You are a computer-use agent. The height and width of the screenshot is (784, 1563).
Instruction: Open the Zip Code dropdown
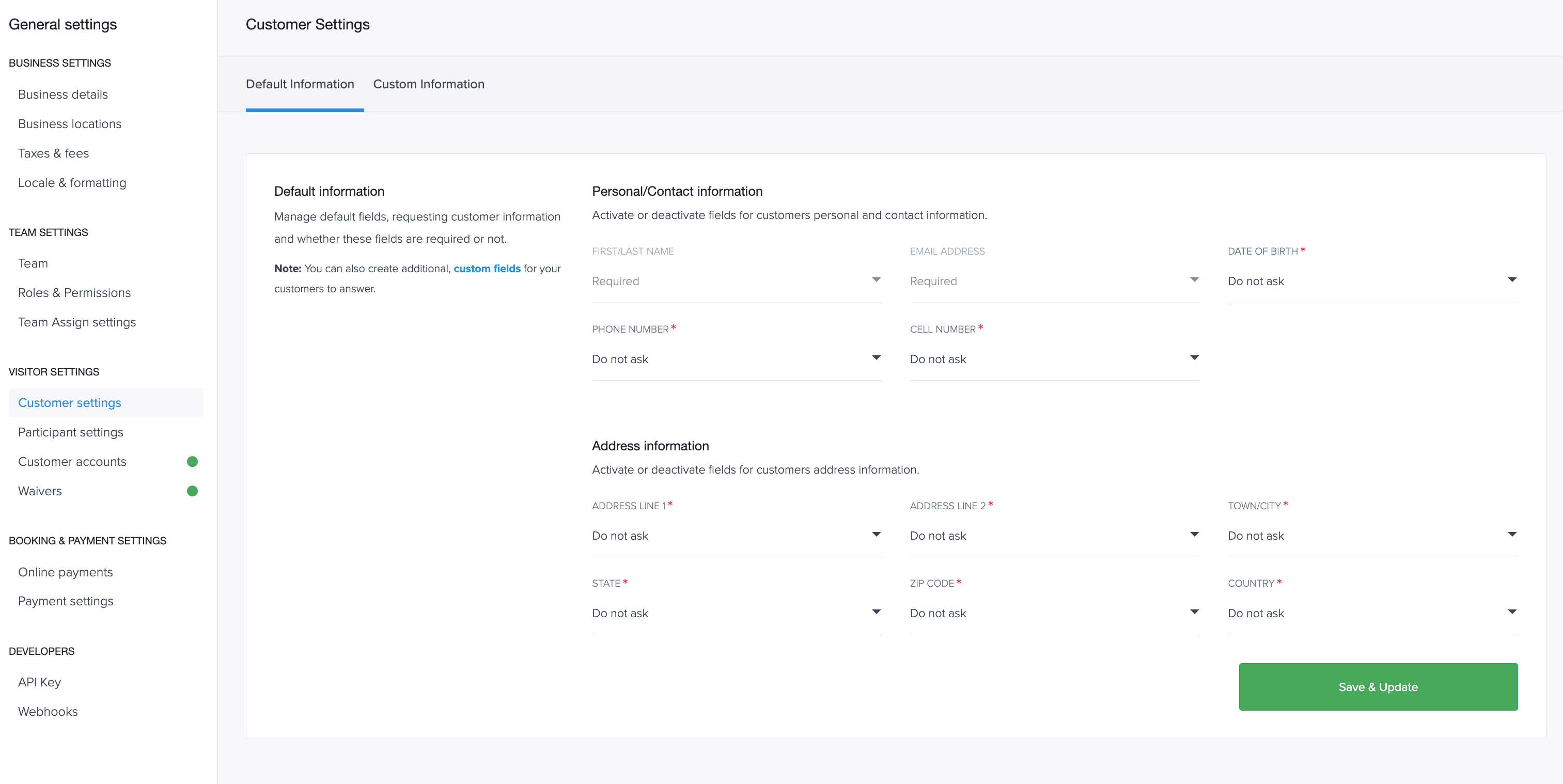1055,613
